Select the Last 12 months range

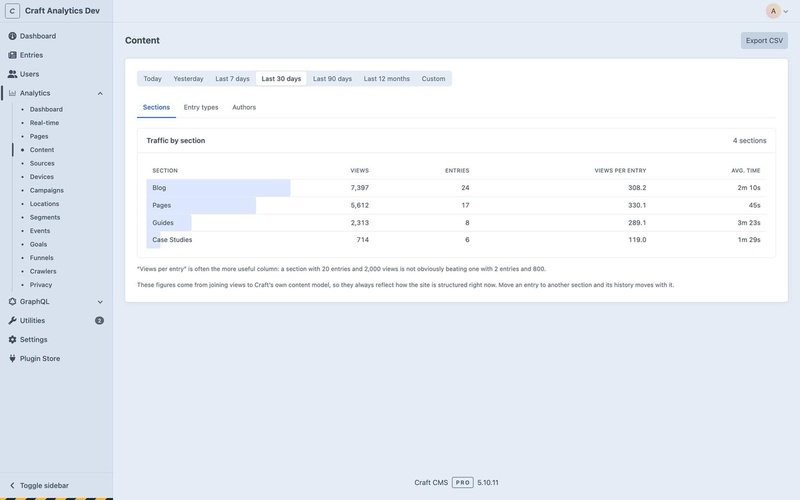point(386,79)
